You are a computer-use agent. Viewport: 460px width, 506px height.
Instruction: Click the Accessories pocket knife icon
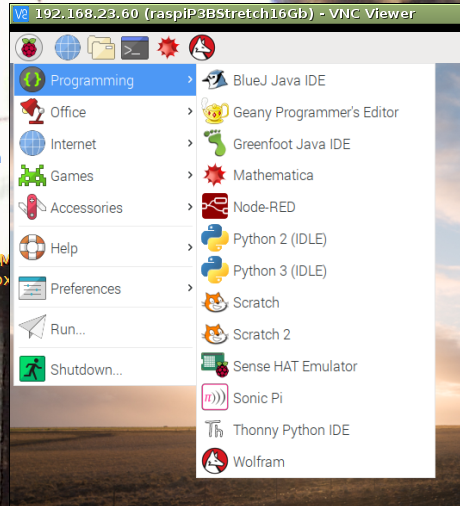pyautogui.click(x=32, y=207)
